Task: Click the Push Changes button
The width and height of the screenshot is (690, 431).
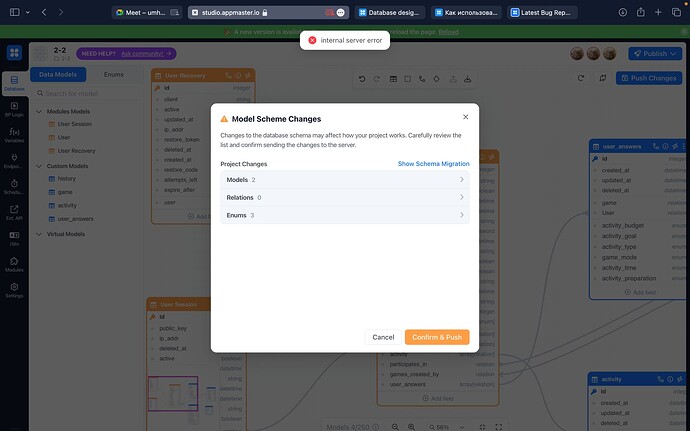Action: pos(649,78)
